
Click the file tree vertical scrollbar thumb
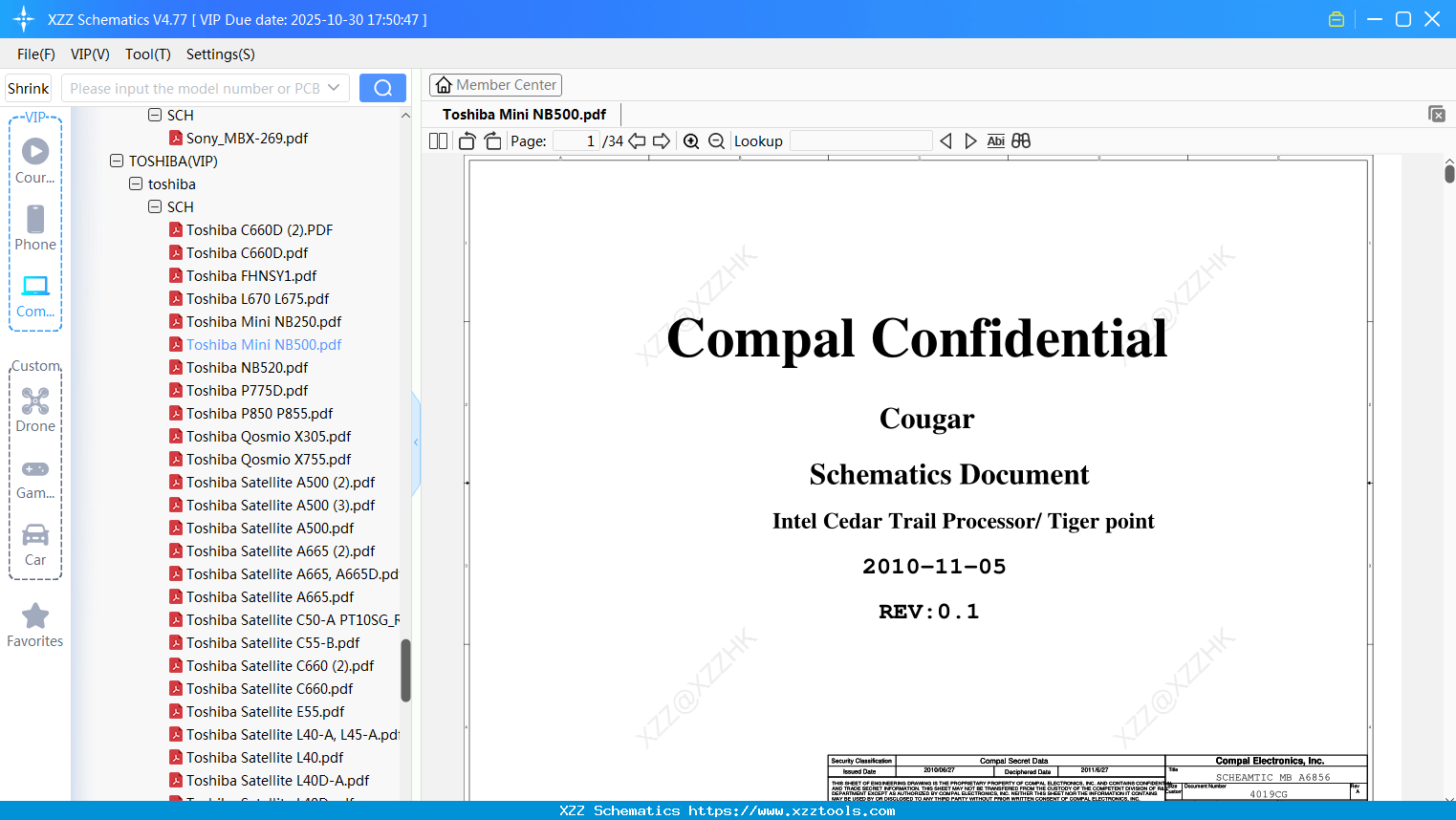[405, 670]
